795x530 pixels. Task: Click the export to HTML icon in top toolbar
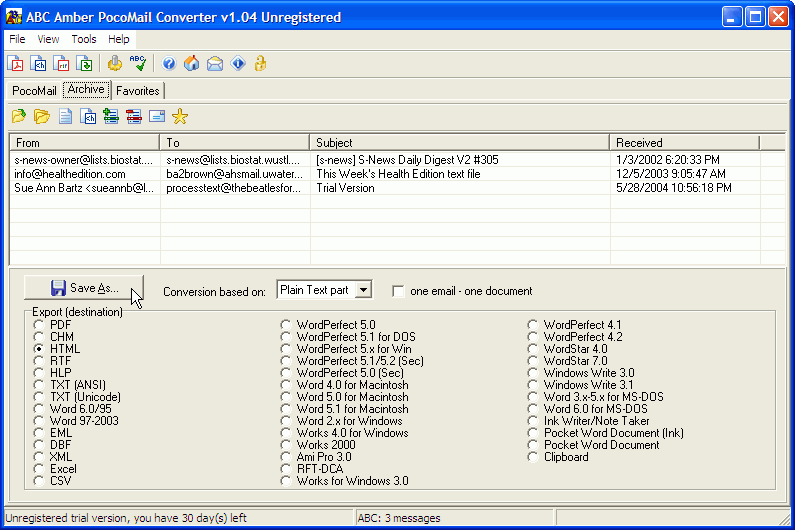pyautogui.click(x=39, y=63)
